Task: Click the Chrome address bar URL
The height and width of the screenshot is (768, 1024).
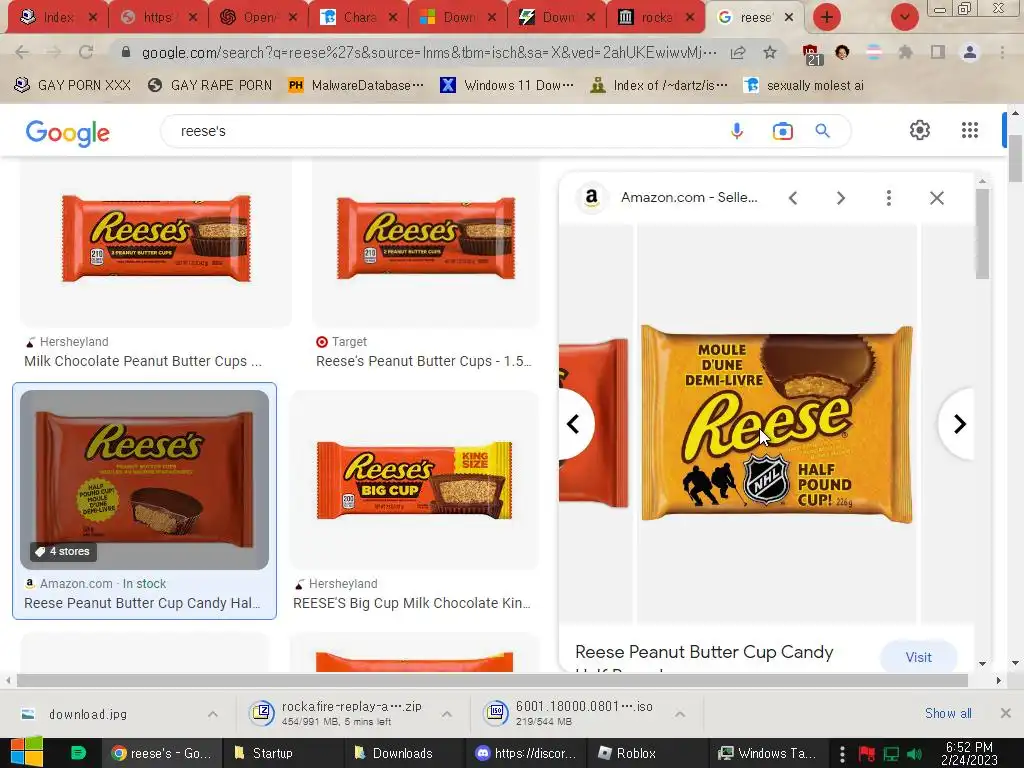Action: [x=429, y=52]
